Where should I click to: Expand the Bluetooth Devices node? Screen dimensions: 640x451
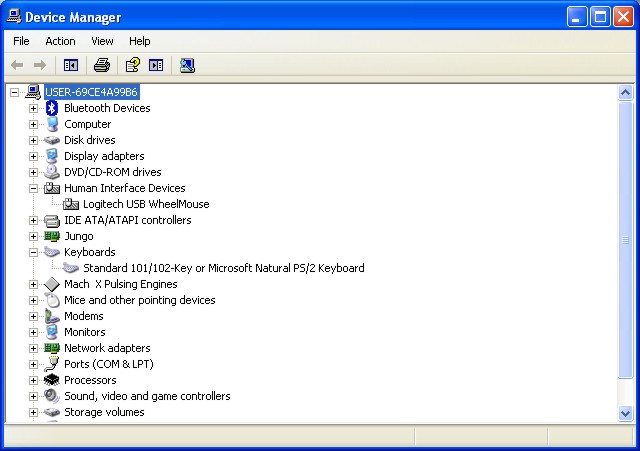(x=33, y=108)
